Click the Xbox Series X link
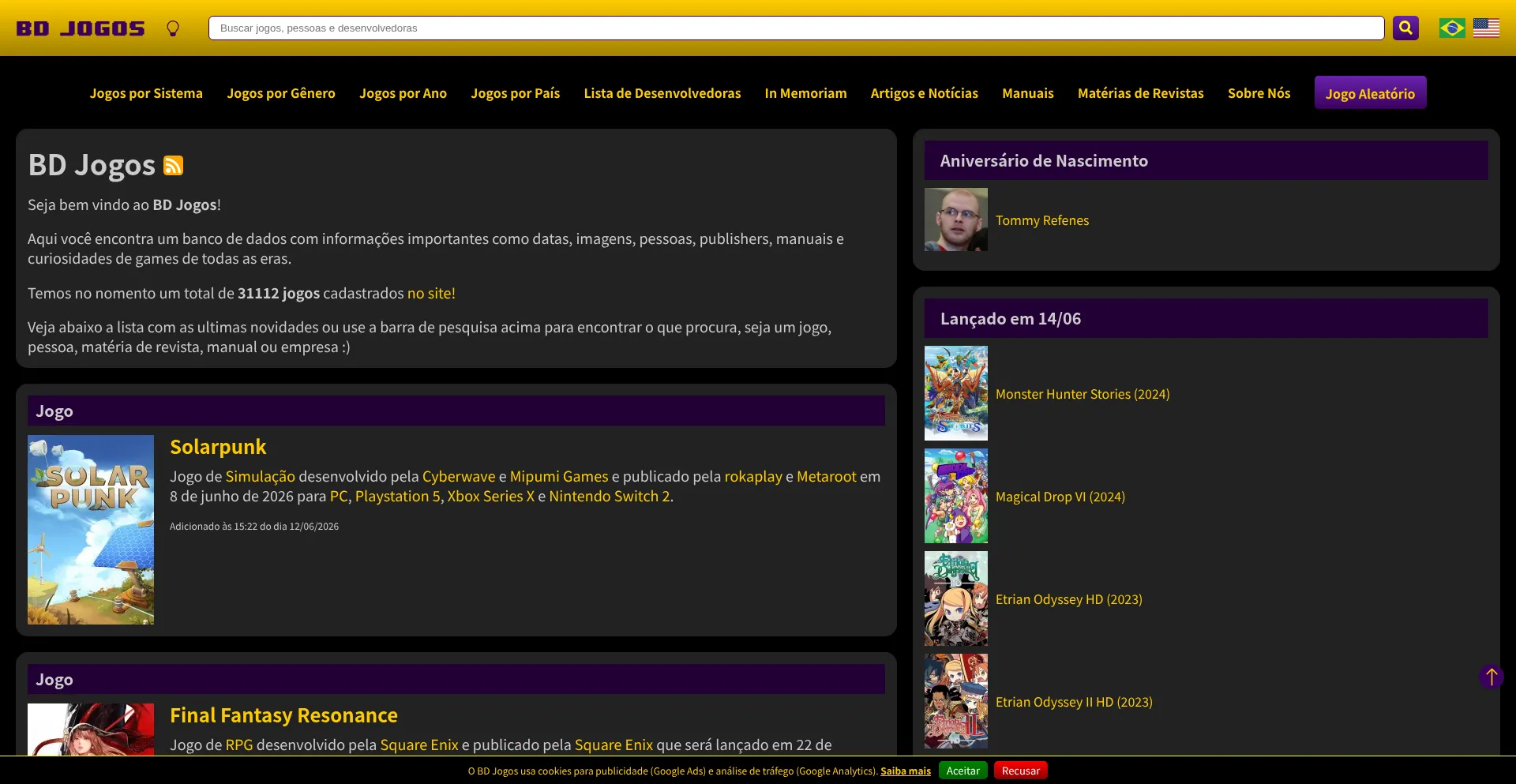 491,496
